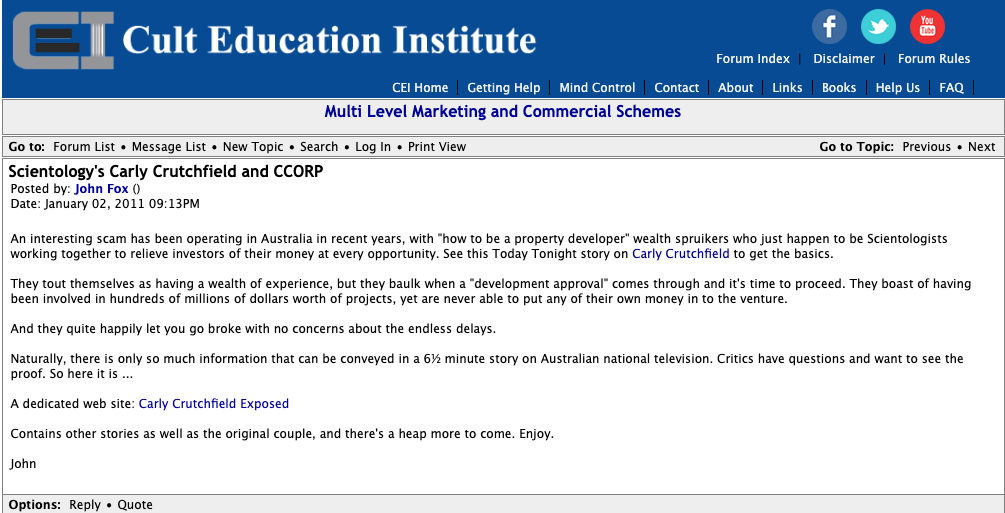This screenshot has width=1005, height=513.
Task: Reply to this post
Action: coord(85,505)
